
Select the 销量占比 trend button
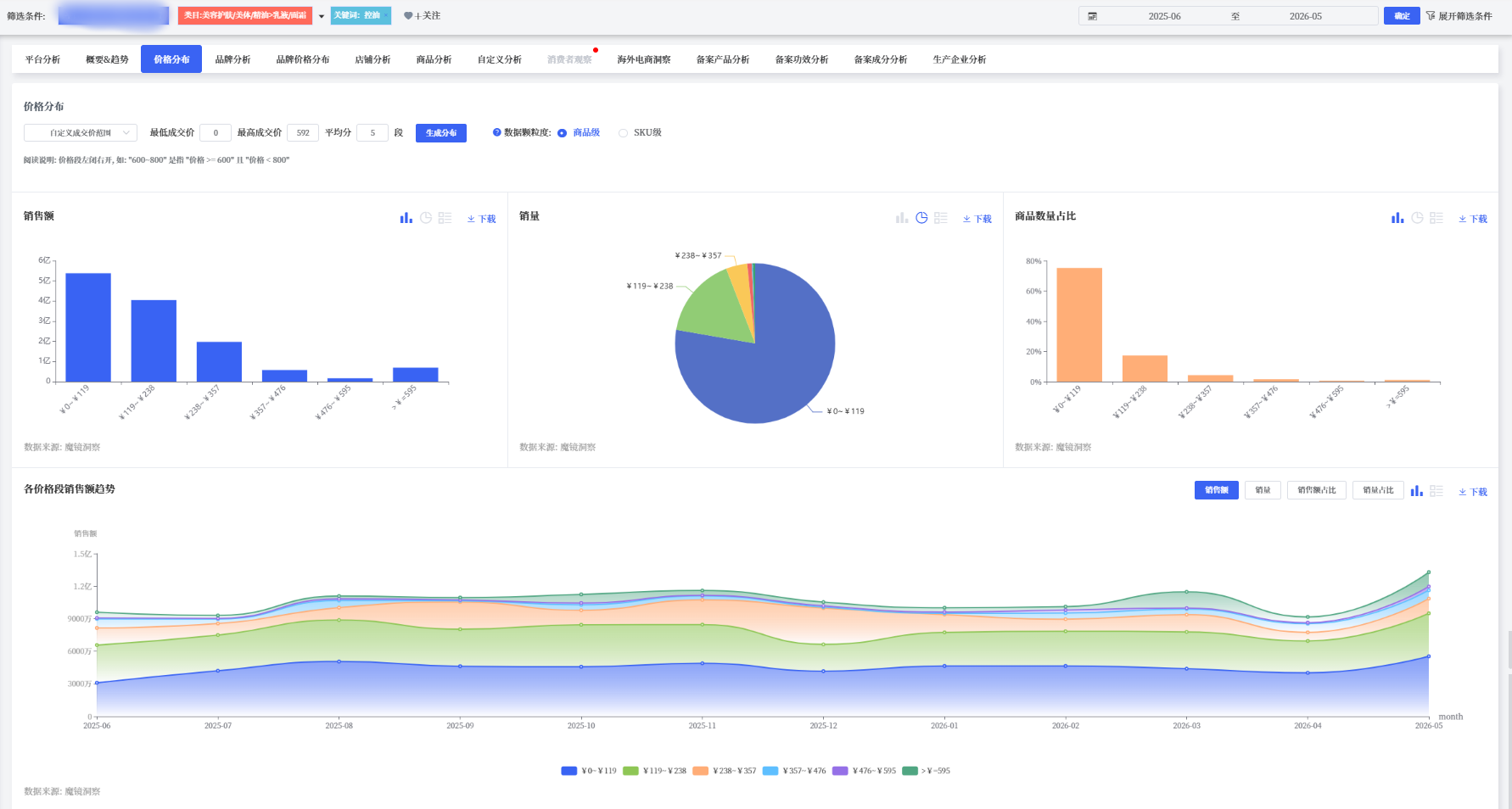1378,490
